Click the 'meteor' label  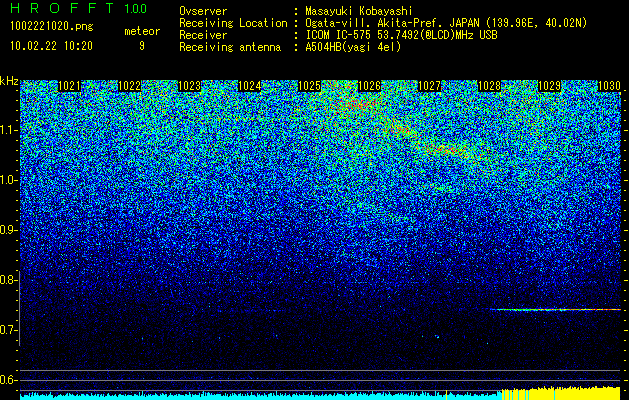pyautogui.click(x=142, y=31)
